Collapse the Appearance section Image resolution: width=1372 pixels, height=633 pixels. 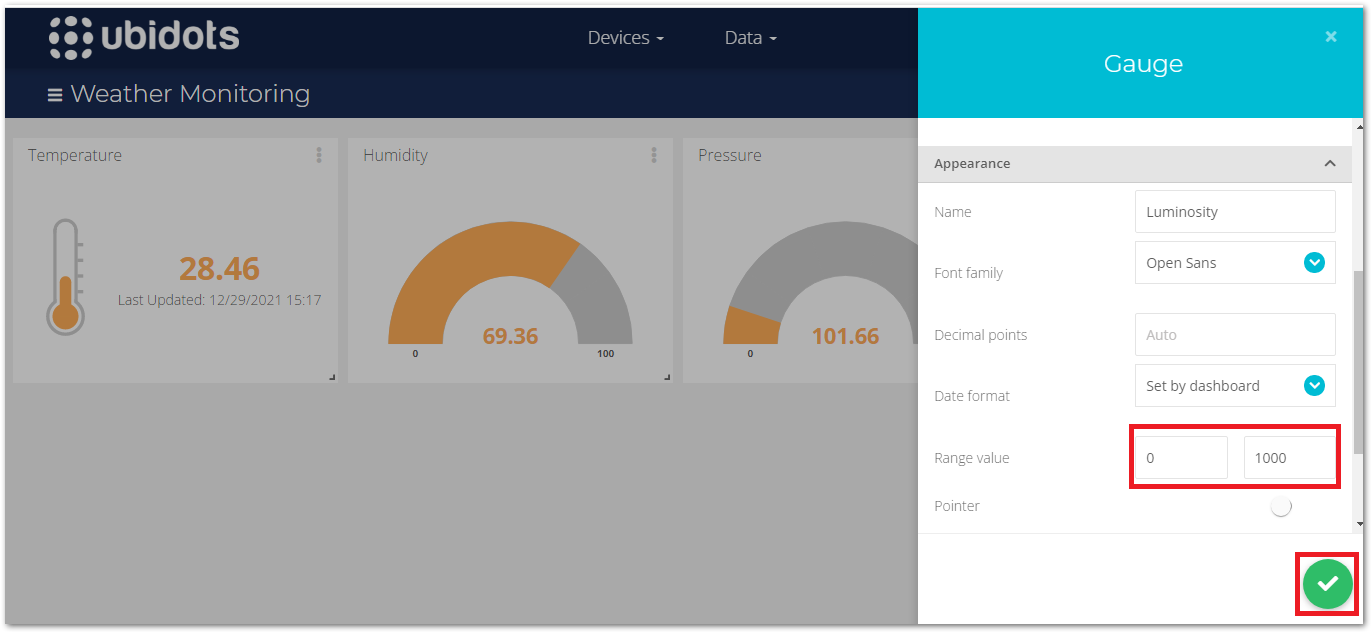click(1329, 163)
